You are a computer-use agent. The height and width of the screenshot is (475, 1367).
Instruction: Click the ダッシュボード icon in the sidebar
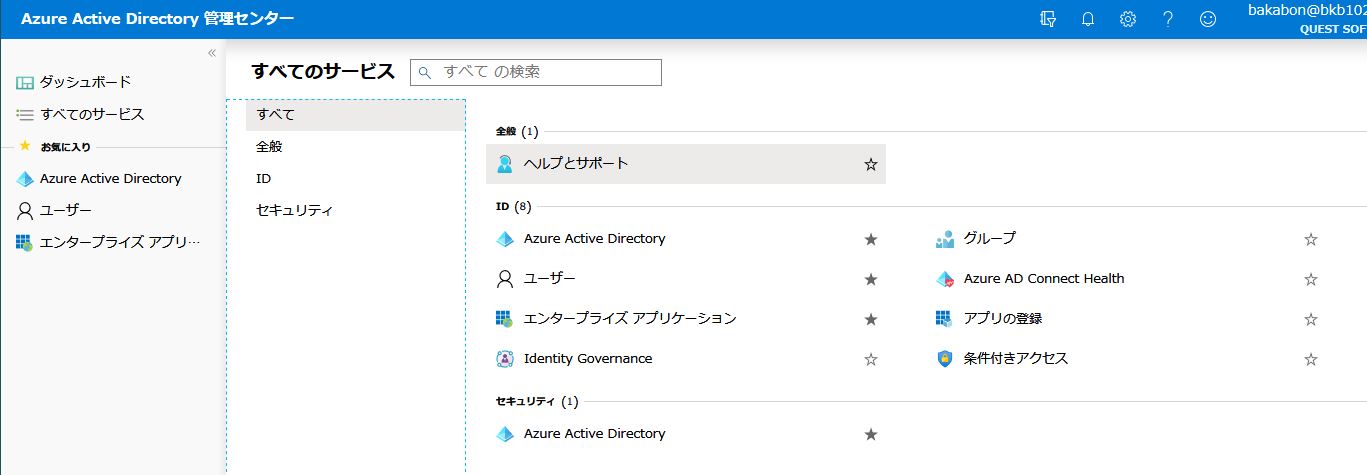click(x=25, y=82)
